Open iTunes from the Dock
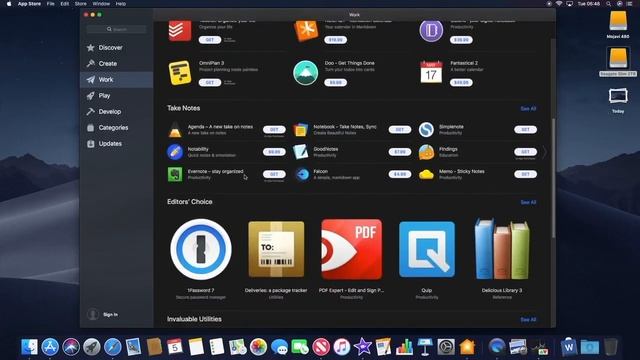The image size is (640, 360). 342,347
